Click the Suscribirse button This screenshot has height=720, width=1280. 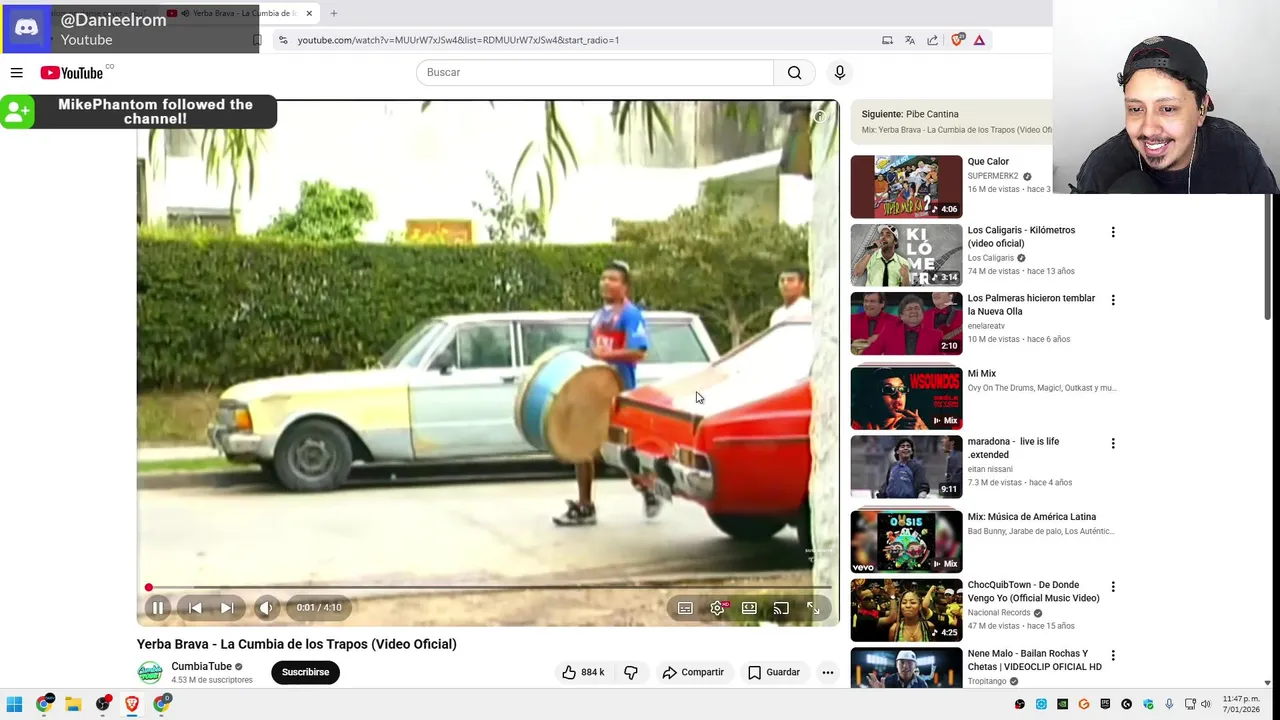coord(305,672)
